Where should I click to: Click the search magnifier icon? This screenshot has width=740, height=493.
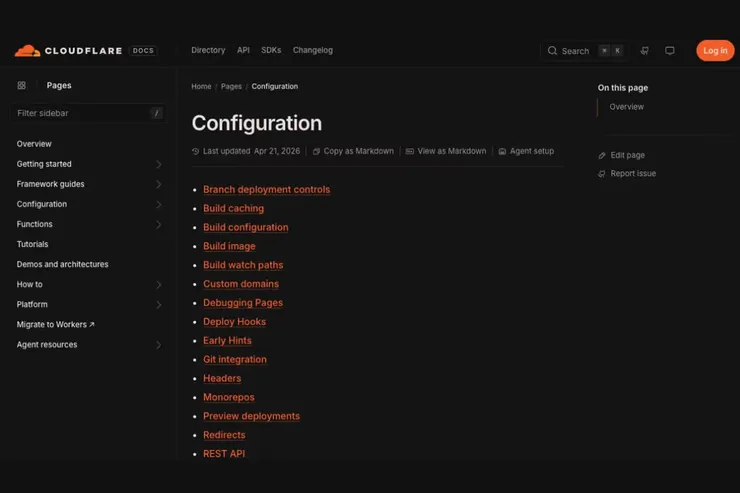point(552,50)
